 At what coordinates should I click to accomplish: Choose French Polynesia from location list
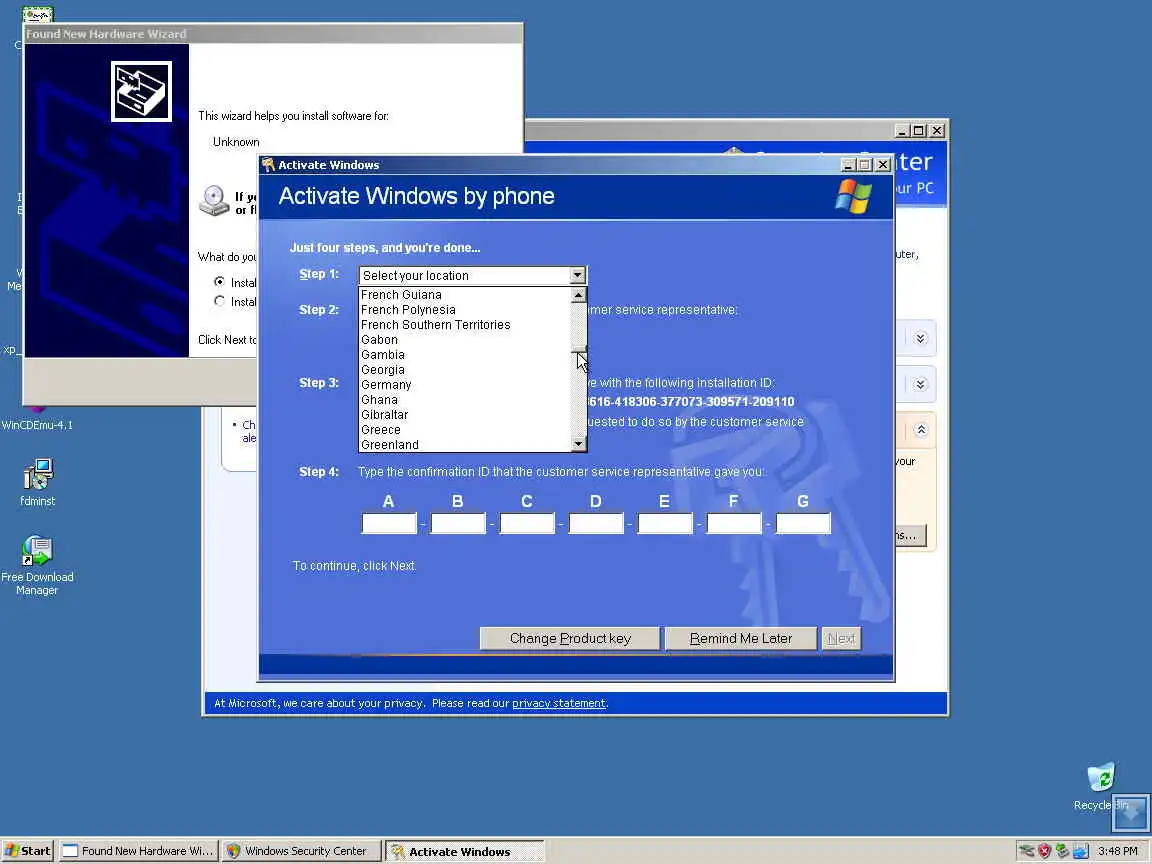click(465, 309)
